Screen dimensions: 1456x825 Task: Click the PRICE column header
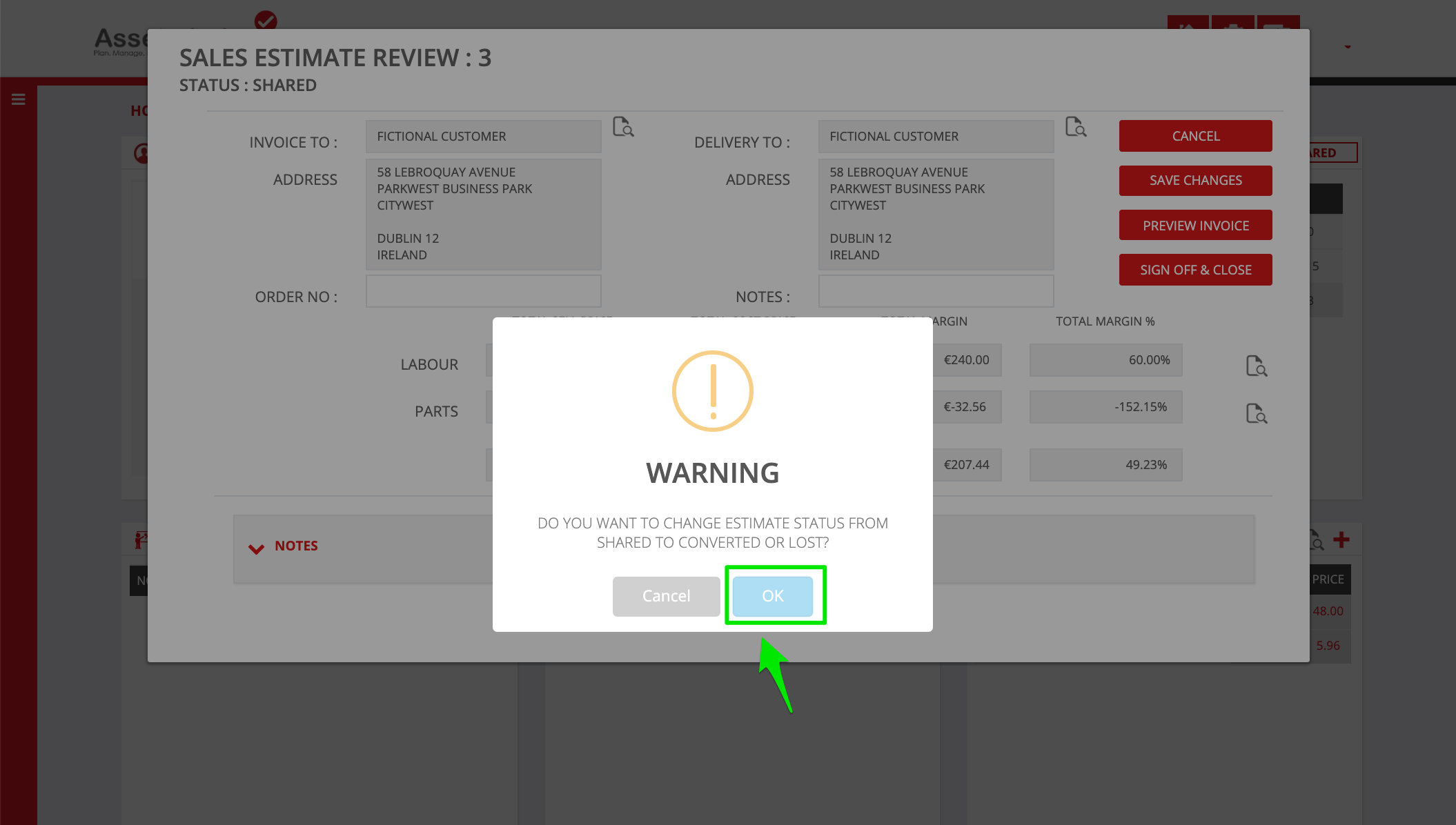1328,579
